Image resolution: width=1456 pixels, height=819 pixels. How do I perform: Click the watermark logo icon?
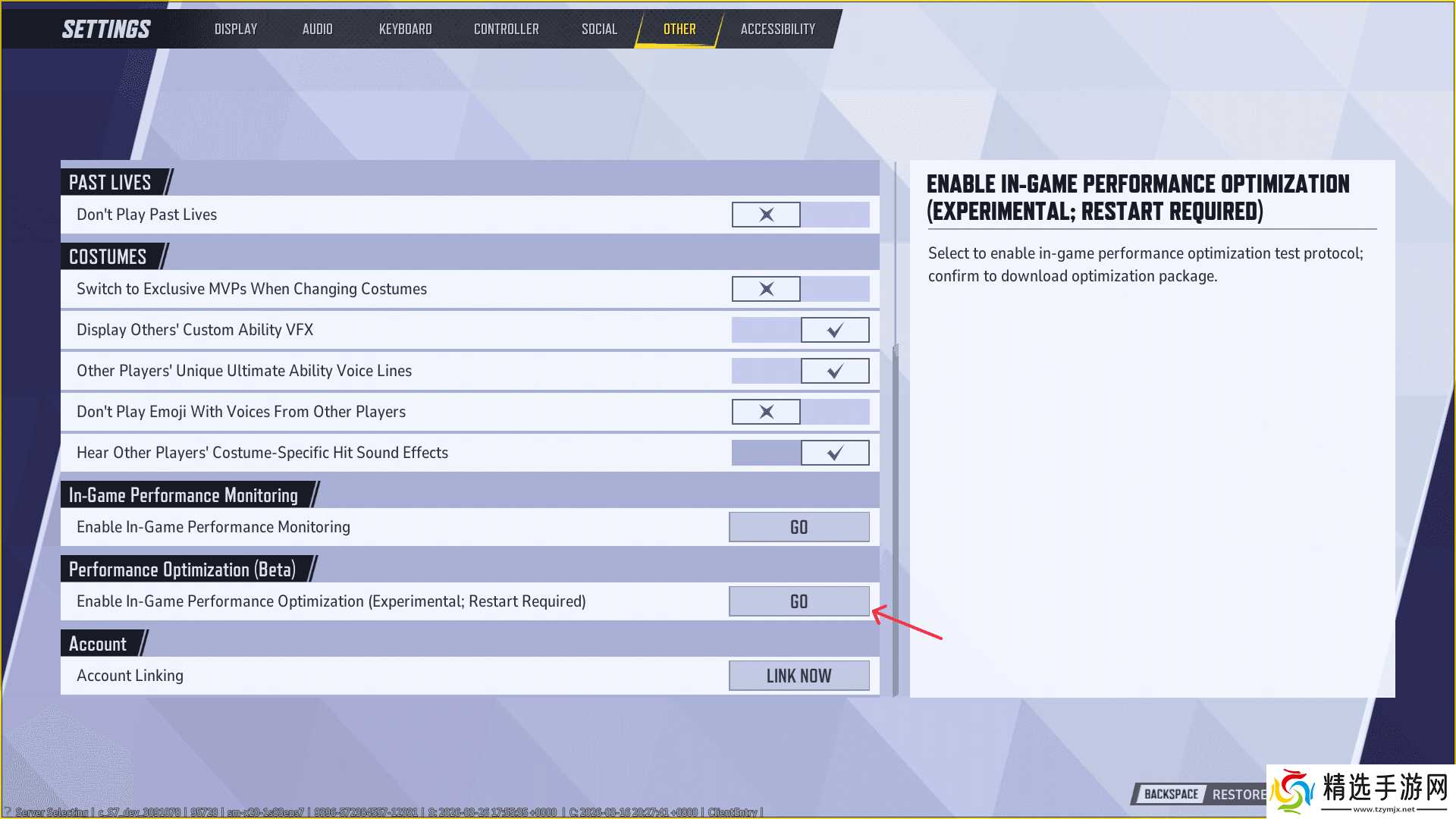(x=1292, y=791)
